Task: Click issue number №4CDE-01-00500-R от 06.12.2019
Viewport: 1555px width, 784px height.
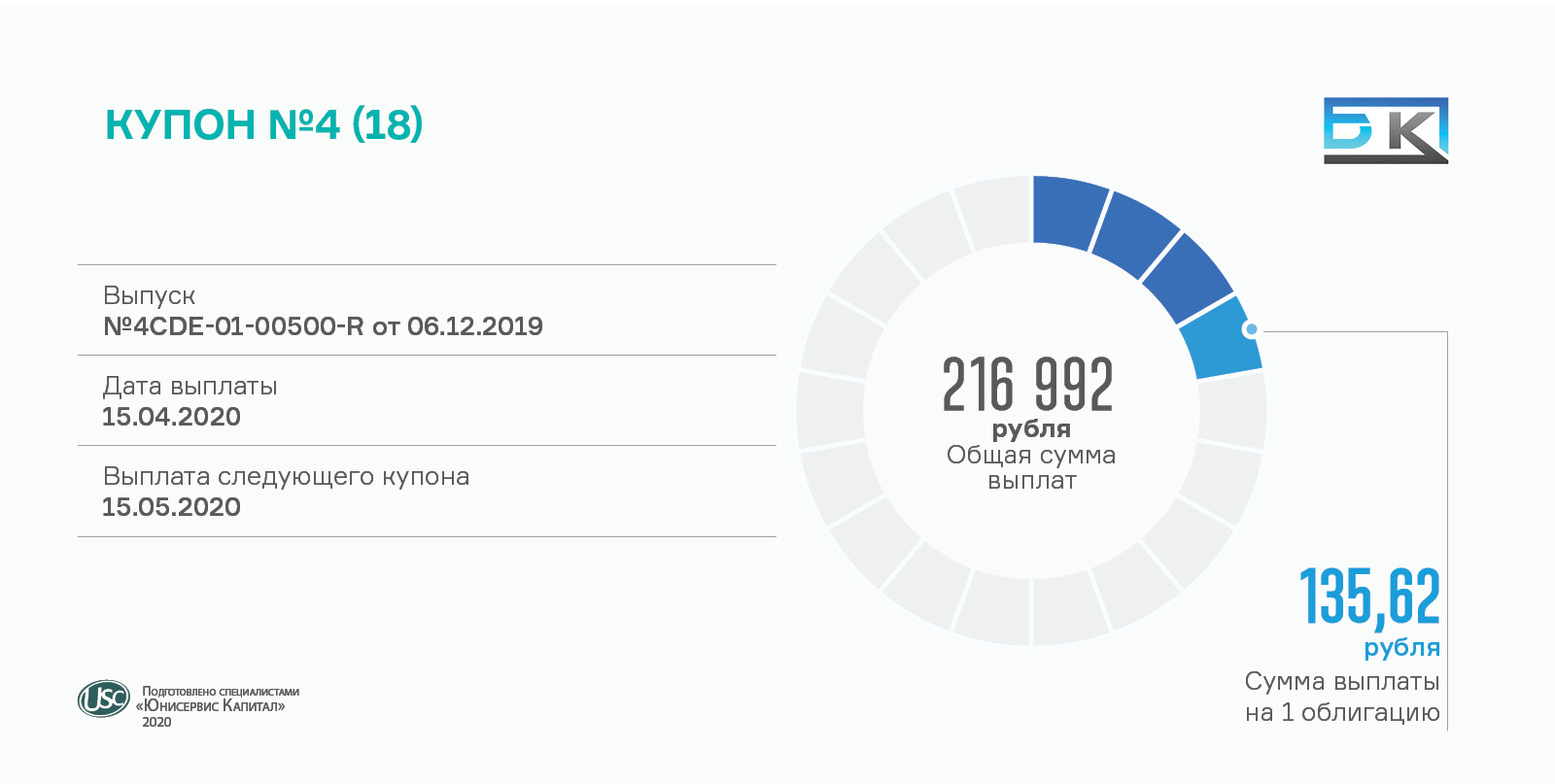Action: [323, 326]
